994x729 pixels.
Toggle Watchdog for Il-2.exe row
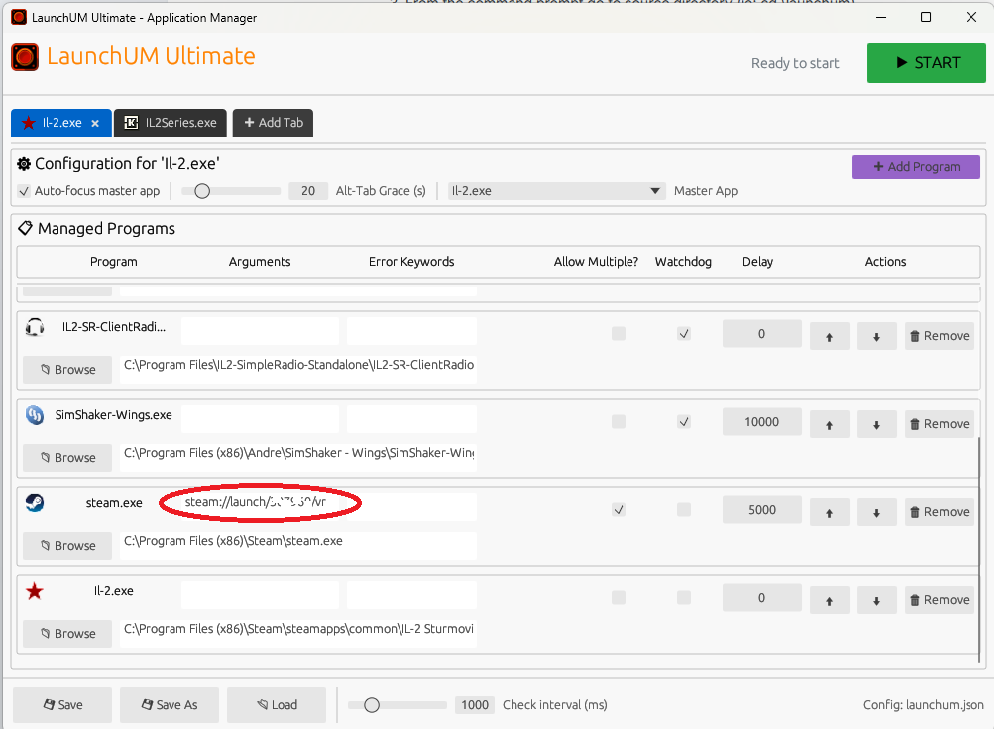[683, 598]
